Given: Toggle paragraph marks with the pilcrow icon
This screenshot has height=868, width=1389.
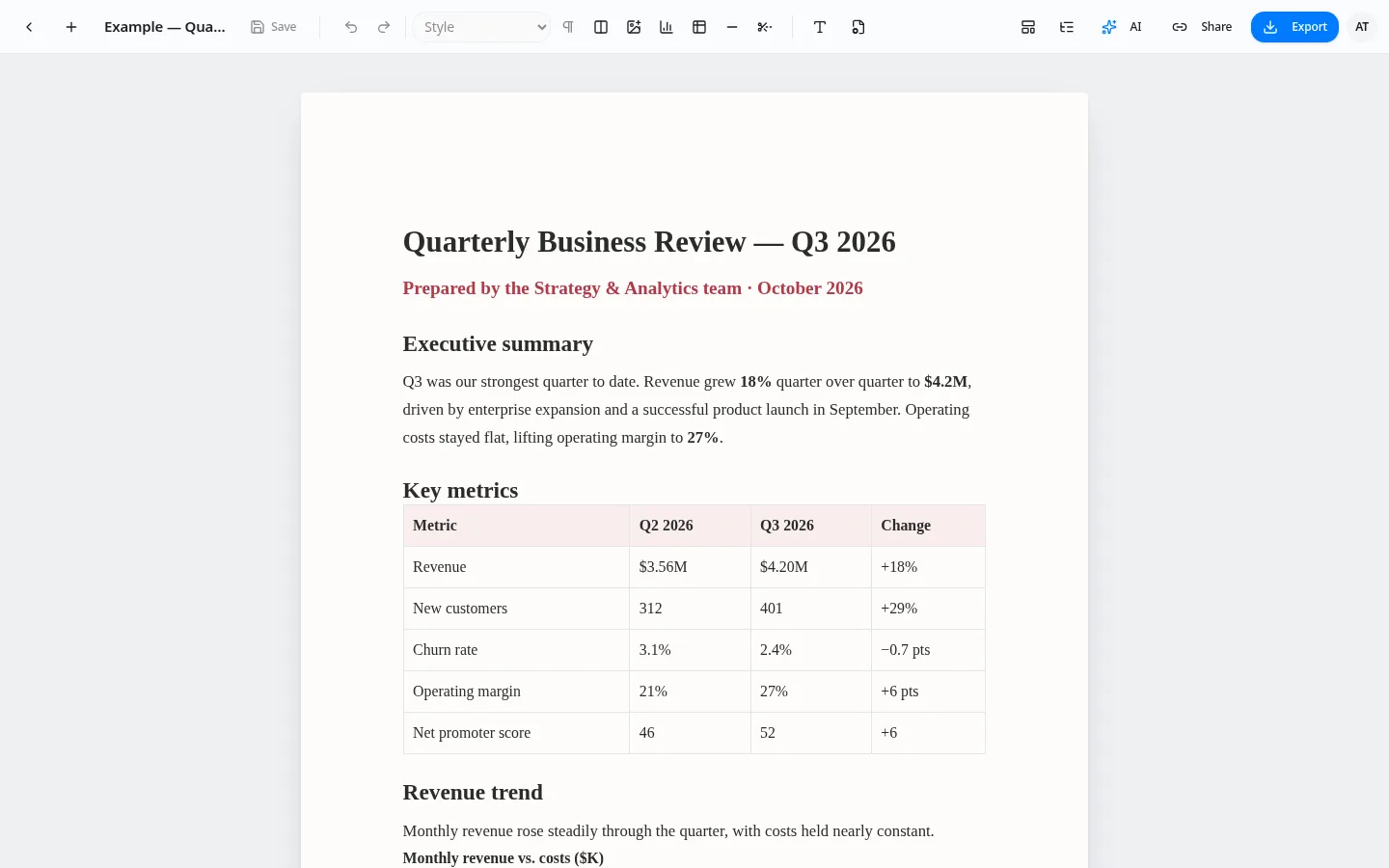Looking at the screenshot, I should (x=568, y=27).
